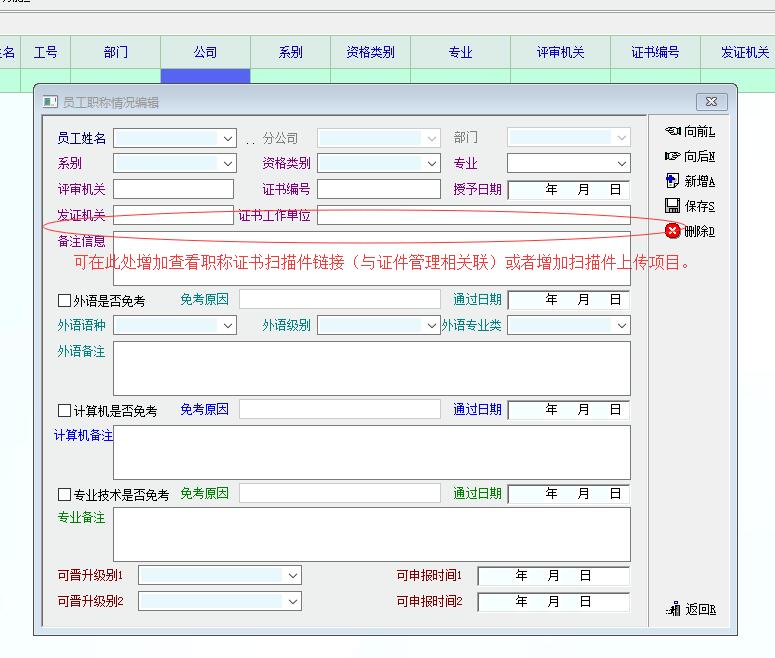This screenshot has width=775, height=658.
Task: Click the 公司 column header
Action: tap(205, 52)
